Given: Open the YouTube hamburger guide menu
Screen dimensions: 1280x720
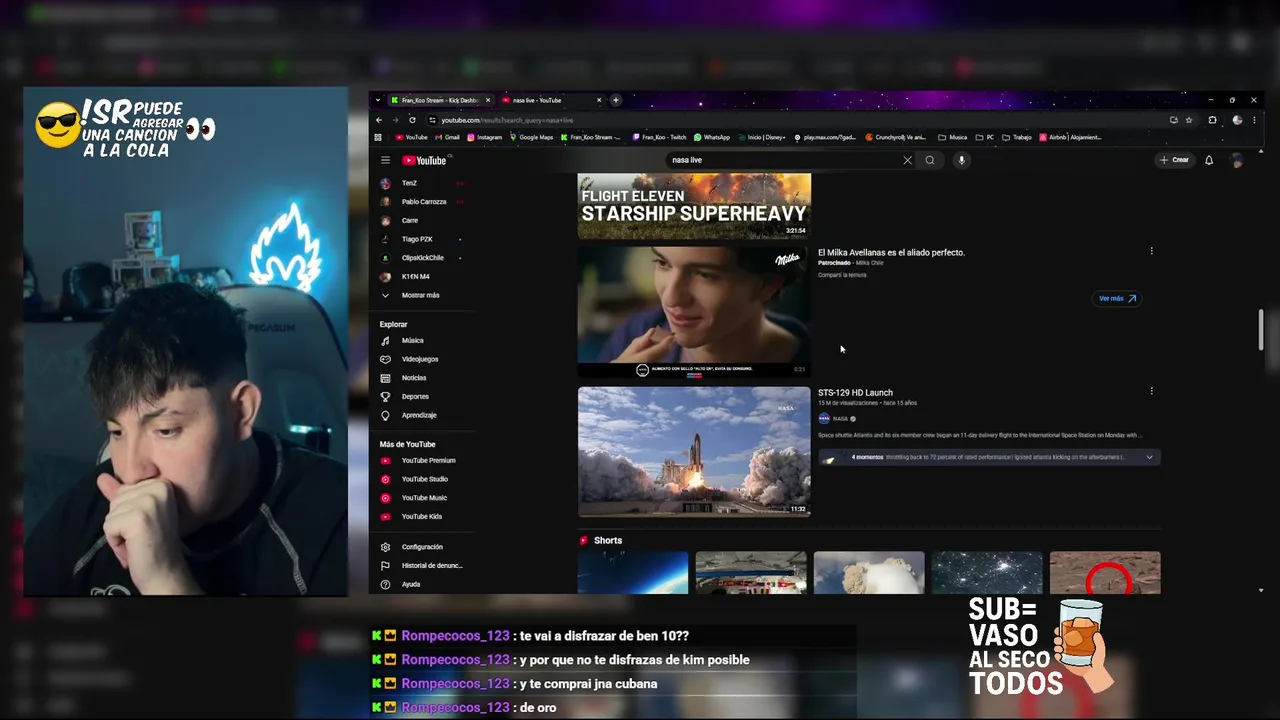Looking at the screenshot, I should pos(385,160).
